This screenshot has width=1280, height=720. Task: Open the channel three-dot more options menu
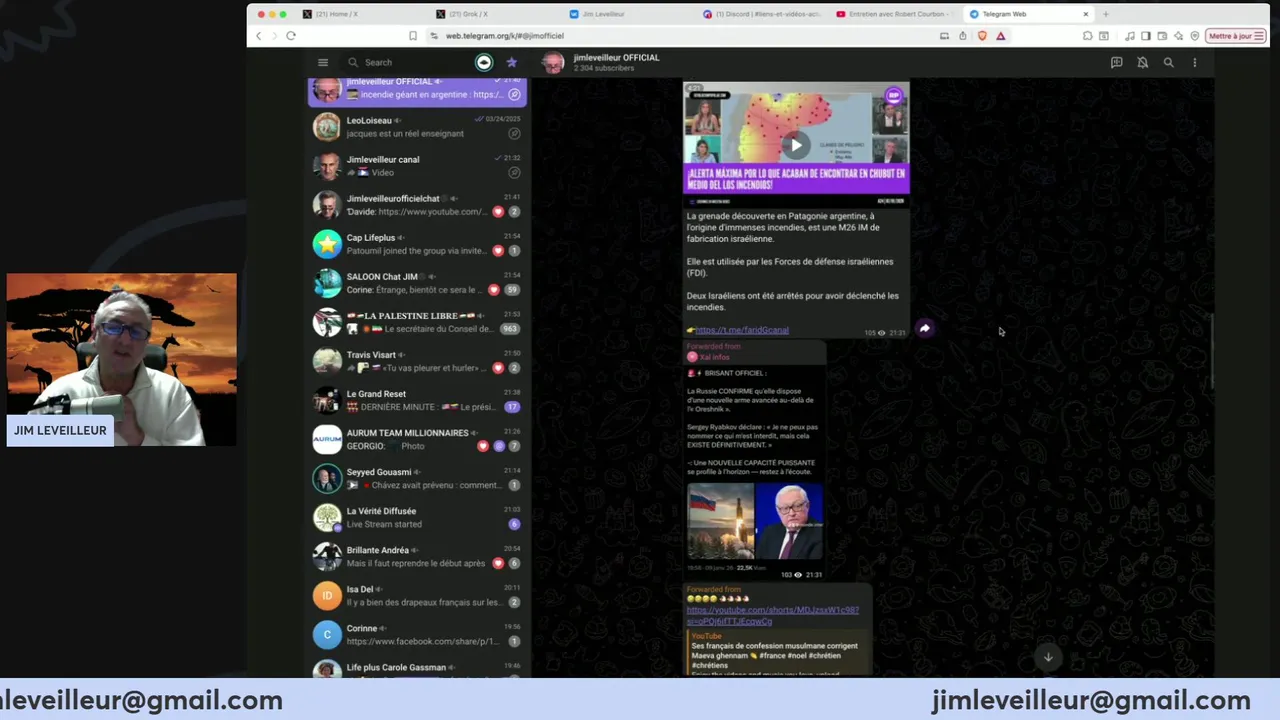(1194, 62)
